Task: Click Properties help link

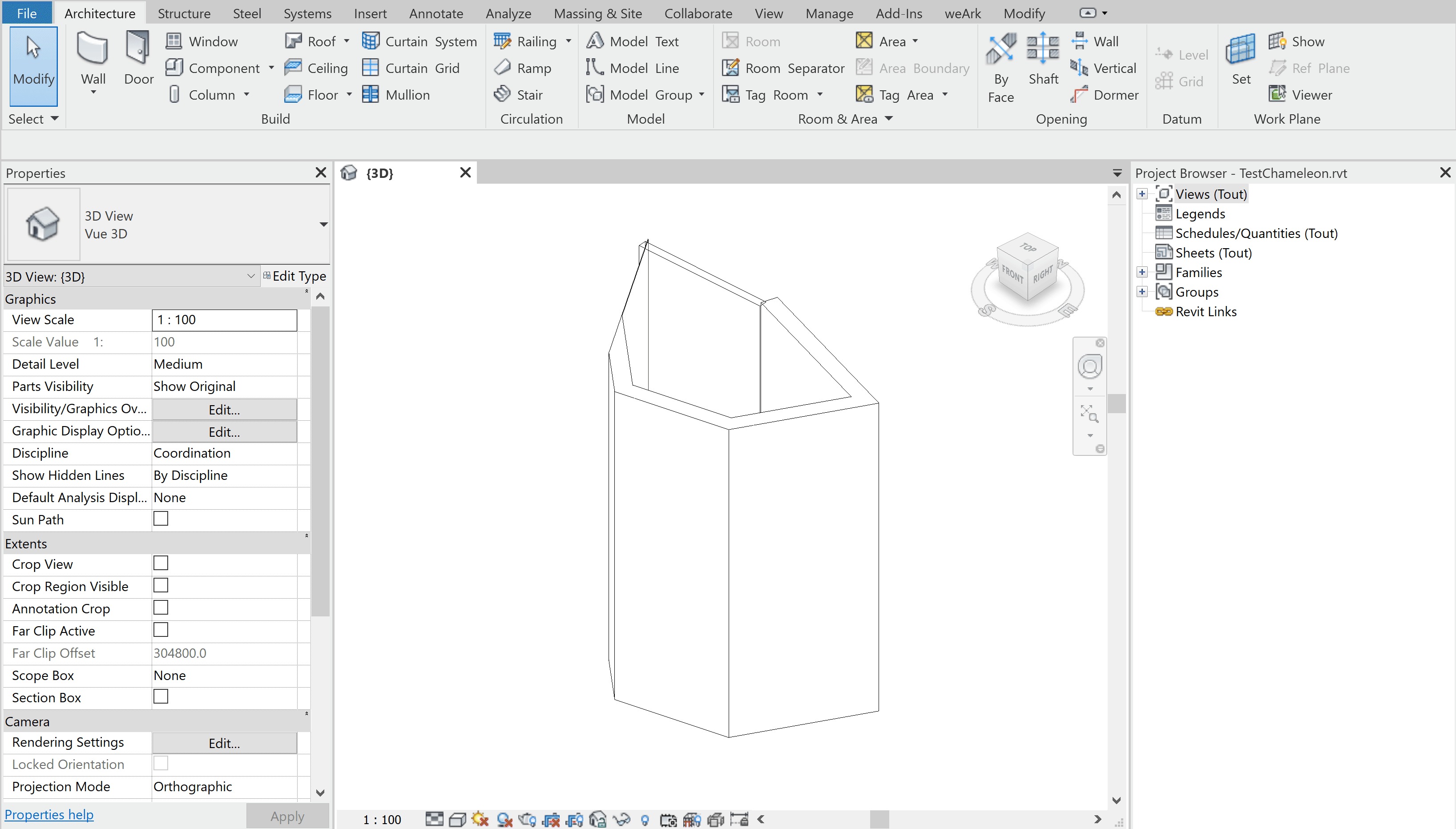Action: (50, 813)
